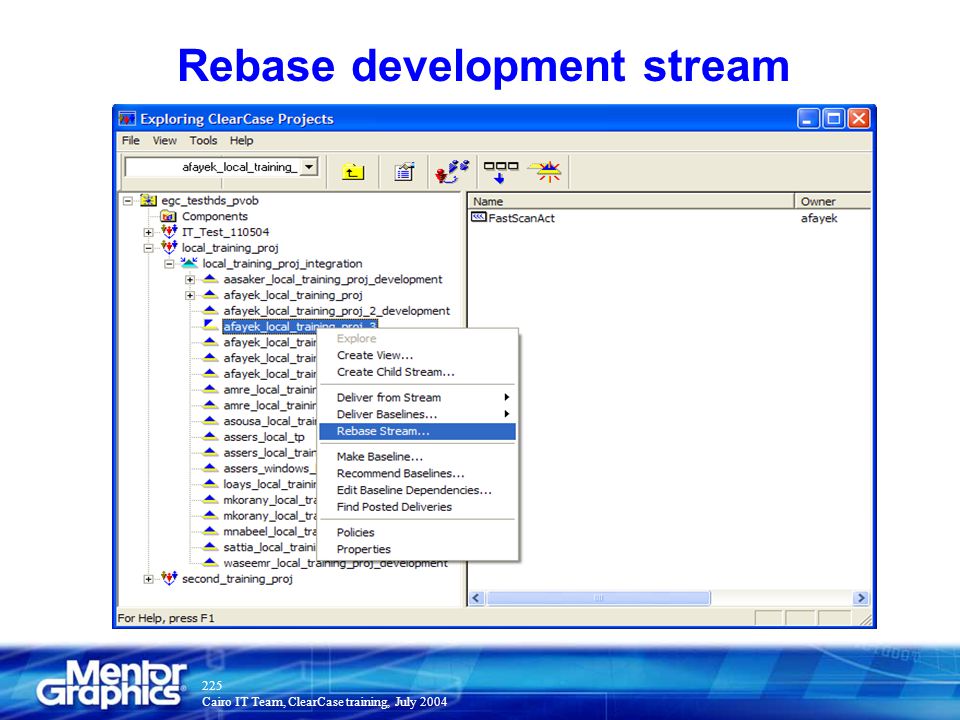
Task: Select the Components tree label
Action: (x=214, y=216)
